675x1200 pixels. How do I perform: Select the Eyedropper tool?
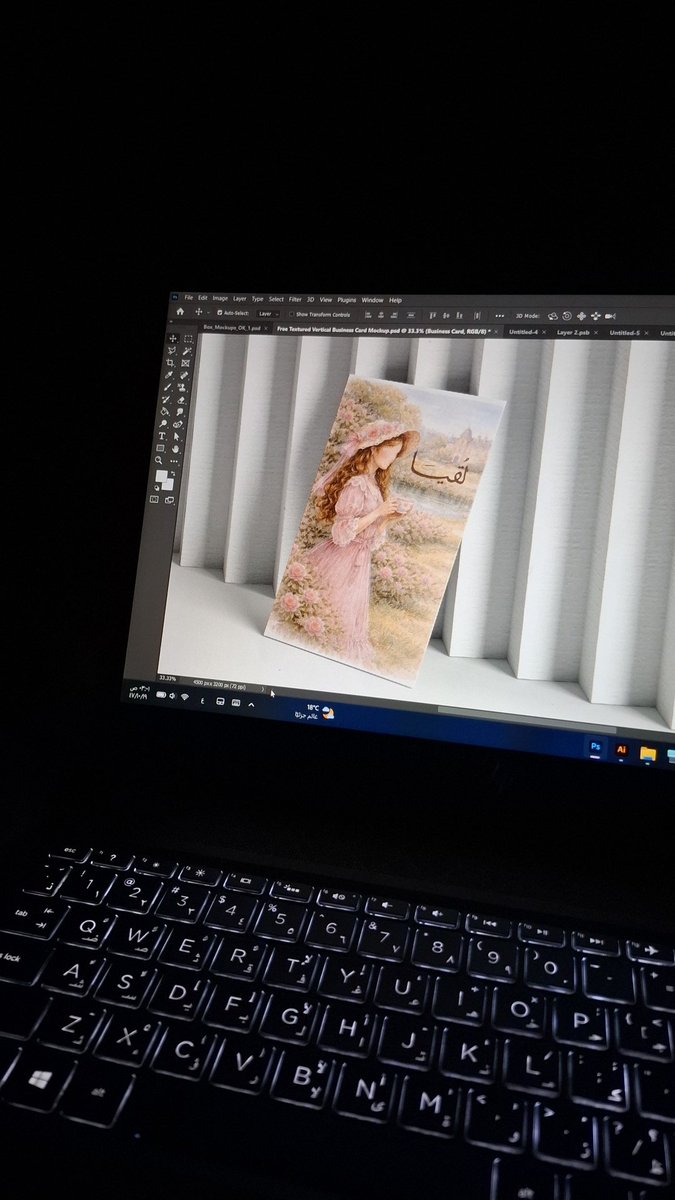[x=169, y=375]
